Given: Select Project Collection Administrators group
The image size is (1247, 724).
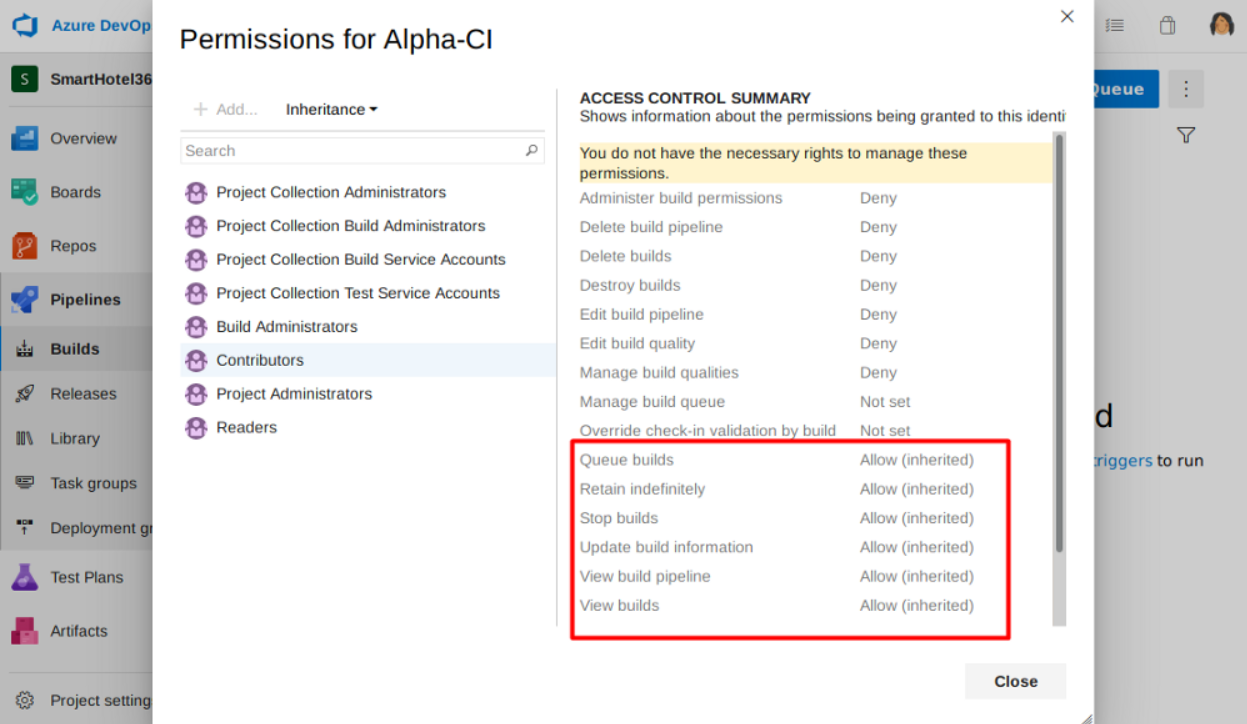Looking at the screenshot, I should (331, 192).
